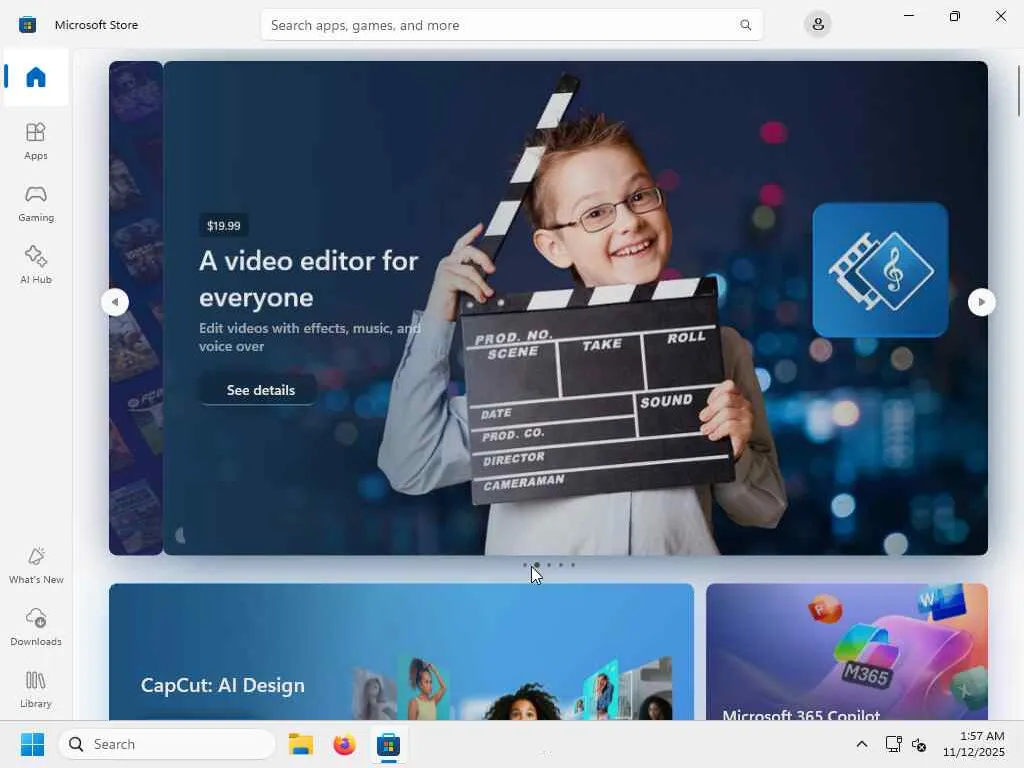The height and width of the screenshot is (768, 1024).
Task: Select the fifth carousel page dot
Action: click(x=573, y=565)
